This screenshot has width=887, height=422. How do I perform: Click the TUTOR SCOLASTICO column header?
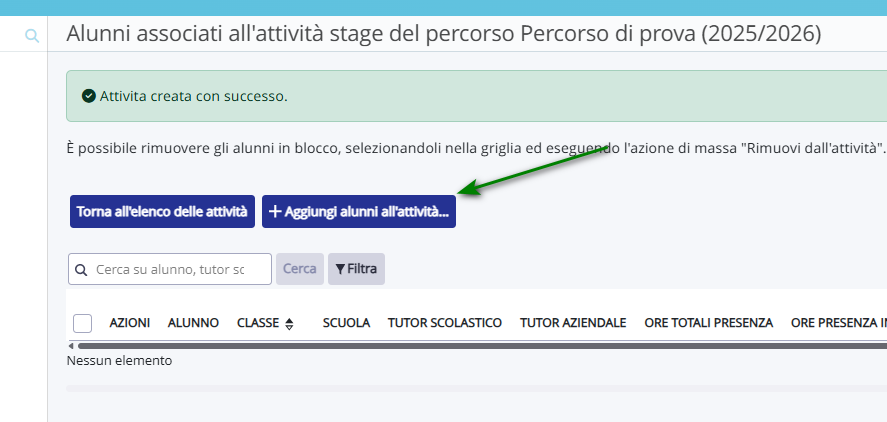[x=445, y=323]
